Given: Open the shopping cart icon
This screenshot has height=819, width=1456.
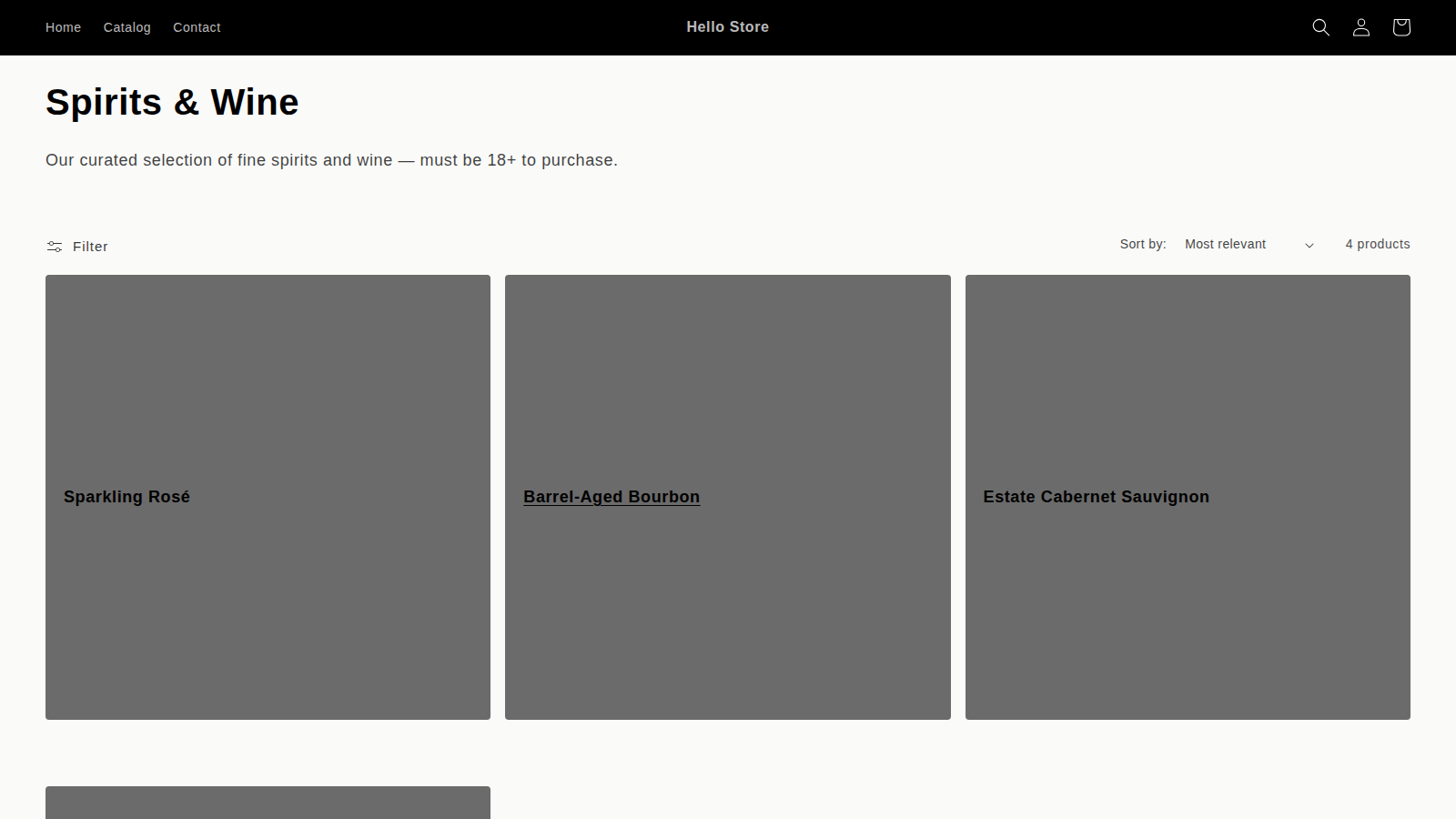Looking at the screenshot, I should pyautogui.click(x=1401, y=27).
